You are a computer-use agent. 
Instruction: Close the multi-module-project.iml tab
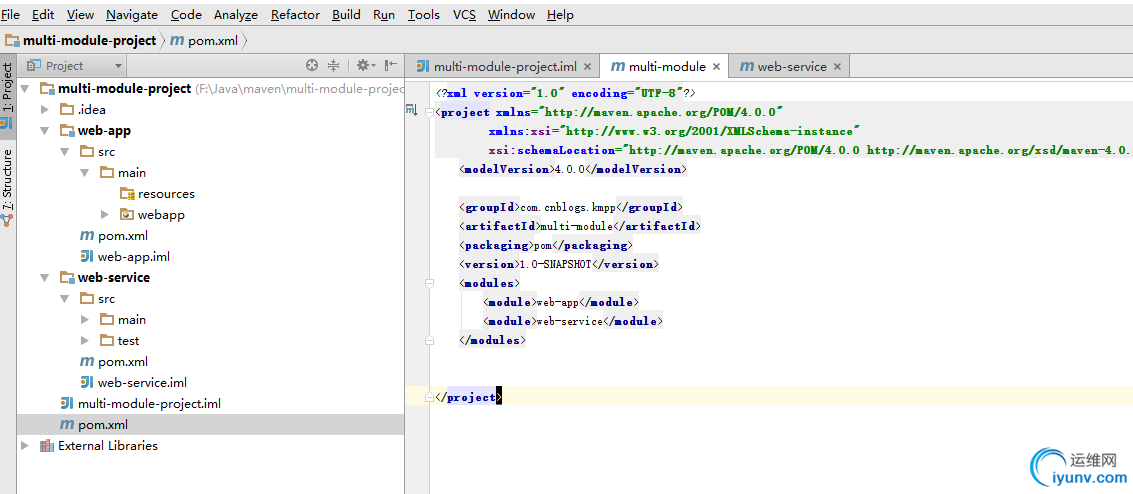[587, 66]
